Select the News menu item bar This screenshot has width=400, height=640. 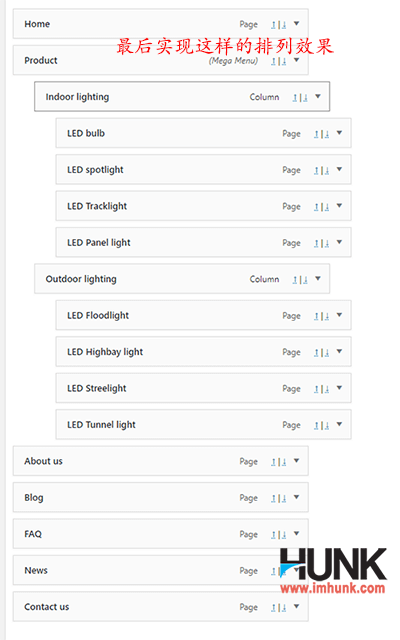(160, 570)
